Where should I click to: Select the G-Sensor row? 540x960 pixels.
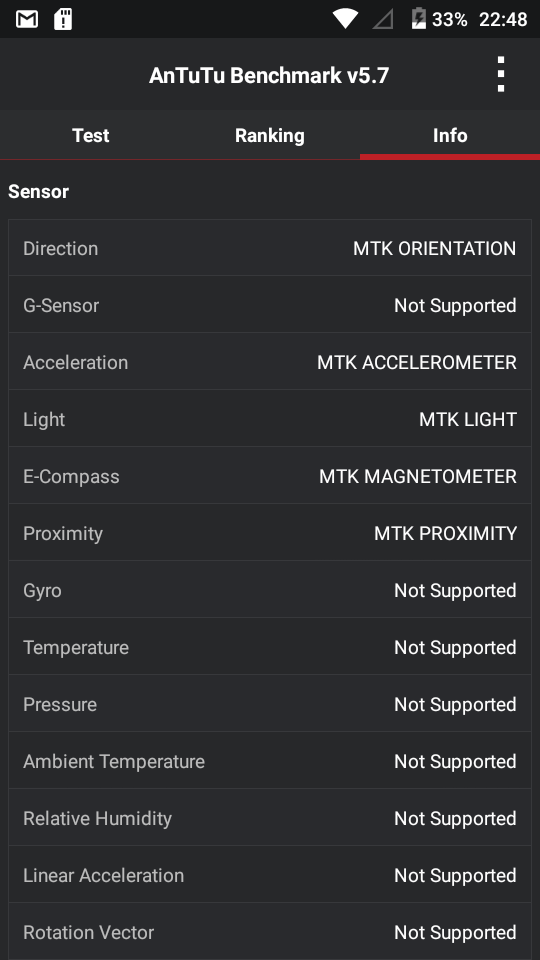coord(270,305)
